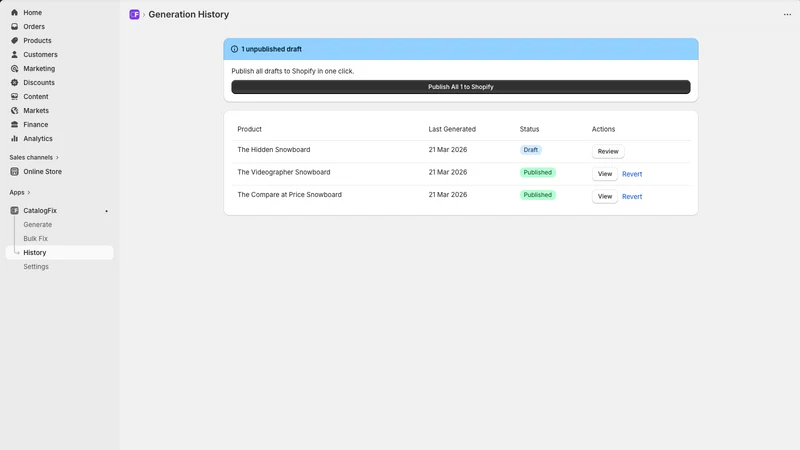View The Compare at Price Snowboard generation

[605, 196]
